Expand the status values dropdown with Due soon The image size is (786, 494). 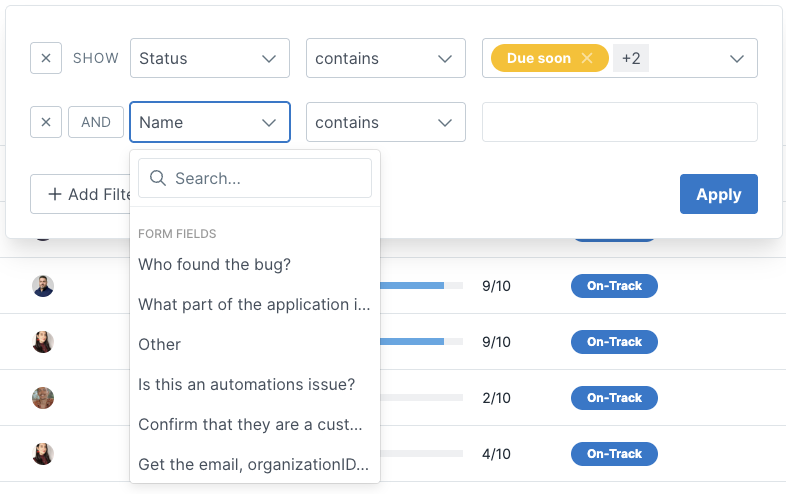click(x=736, y=59)
